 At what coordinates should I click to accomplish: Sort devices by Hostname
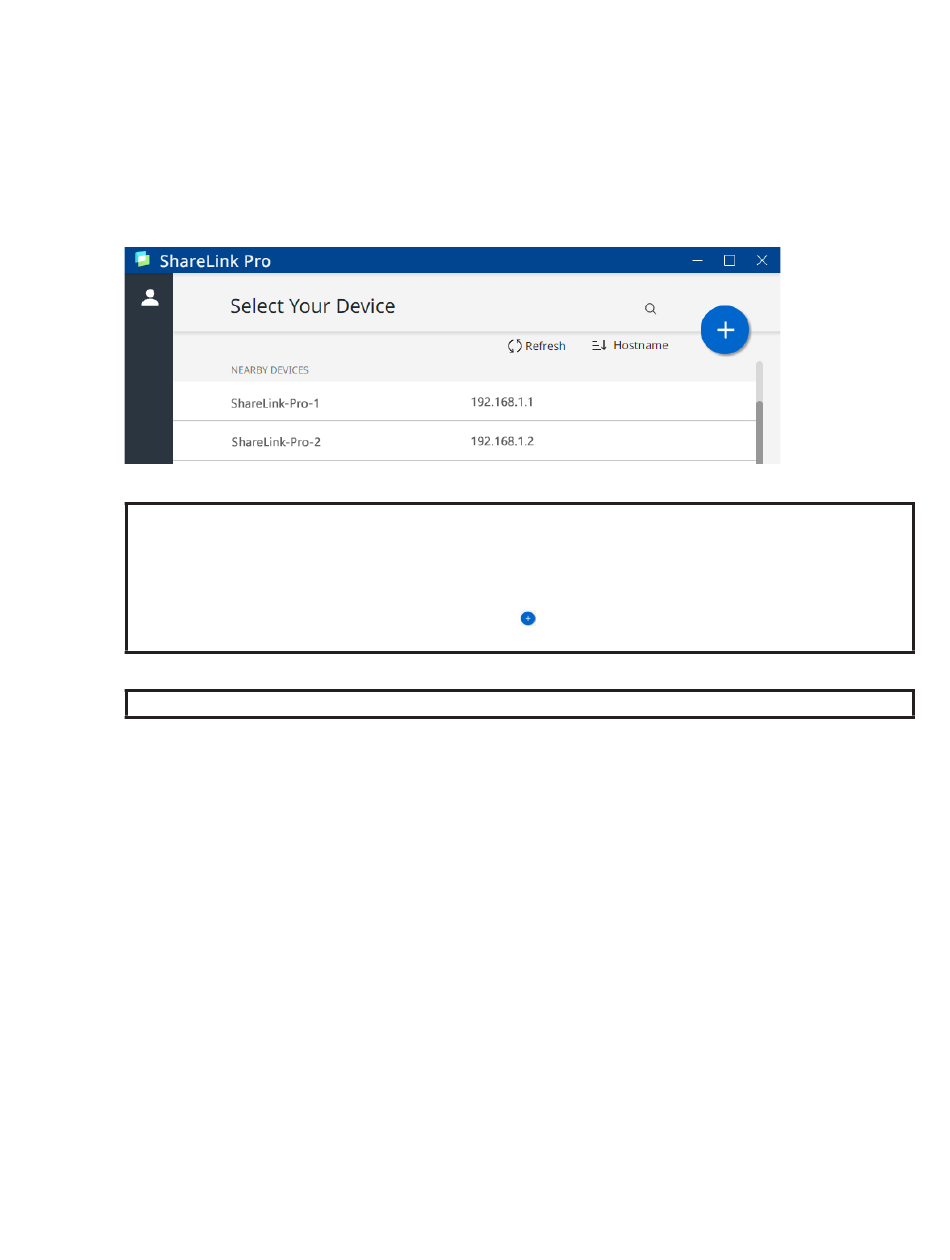[x=630, y=345]
